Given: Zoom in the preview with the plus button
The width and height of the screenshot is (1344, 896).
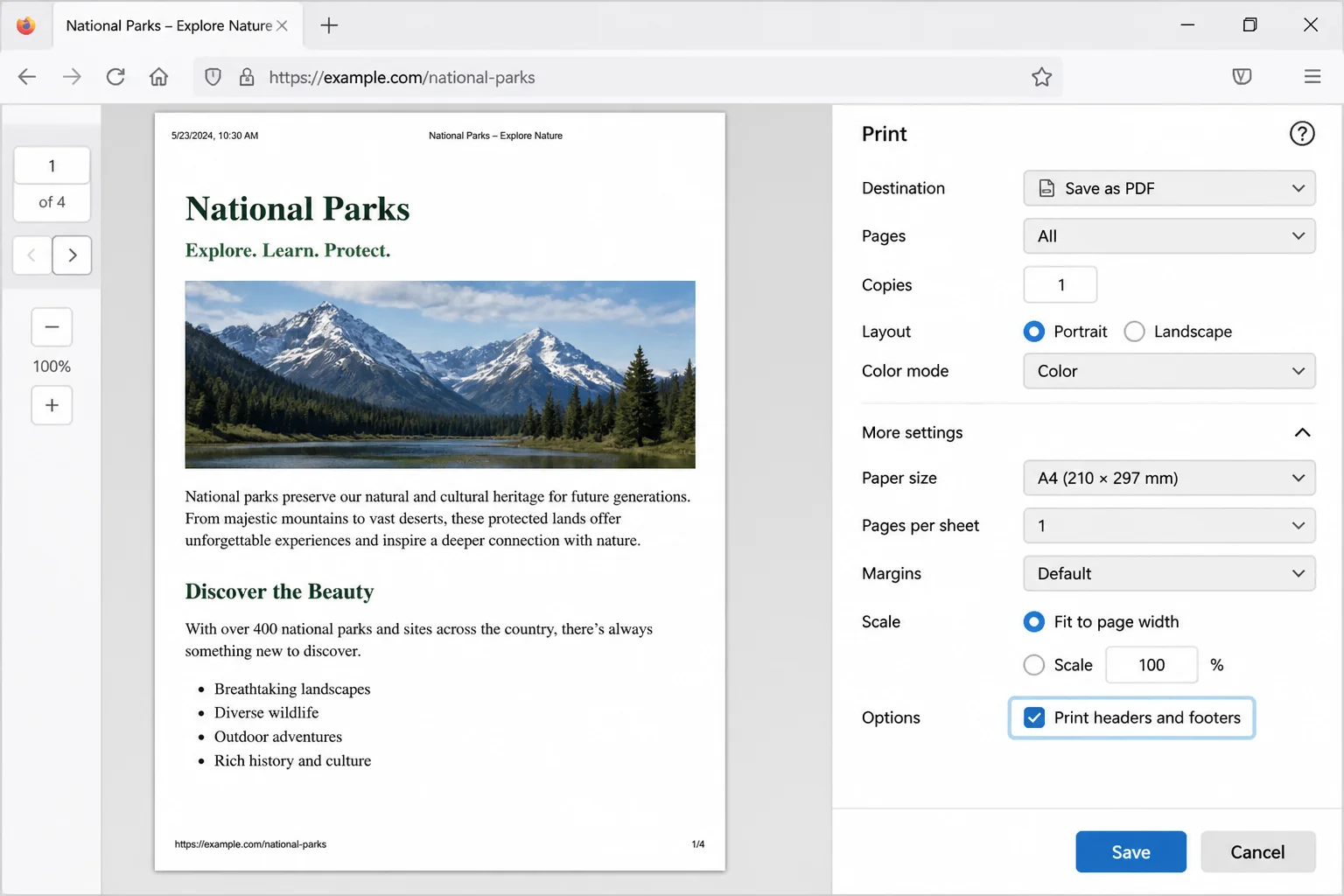Looking at the screenshot, I should 52,405.
